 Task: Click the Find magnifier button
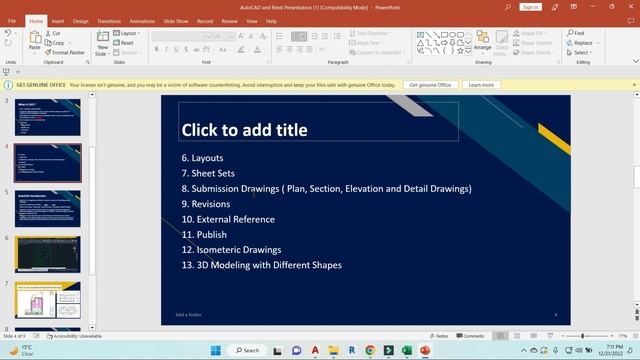click(576, 33)
